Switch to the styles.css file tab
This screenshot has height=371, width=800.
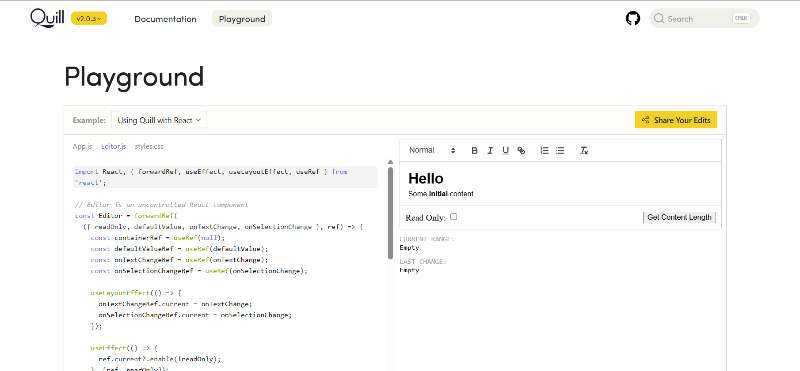tap(149, 146)
